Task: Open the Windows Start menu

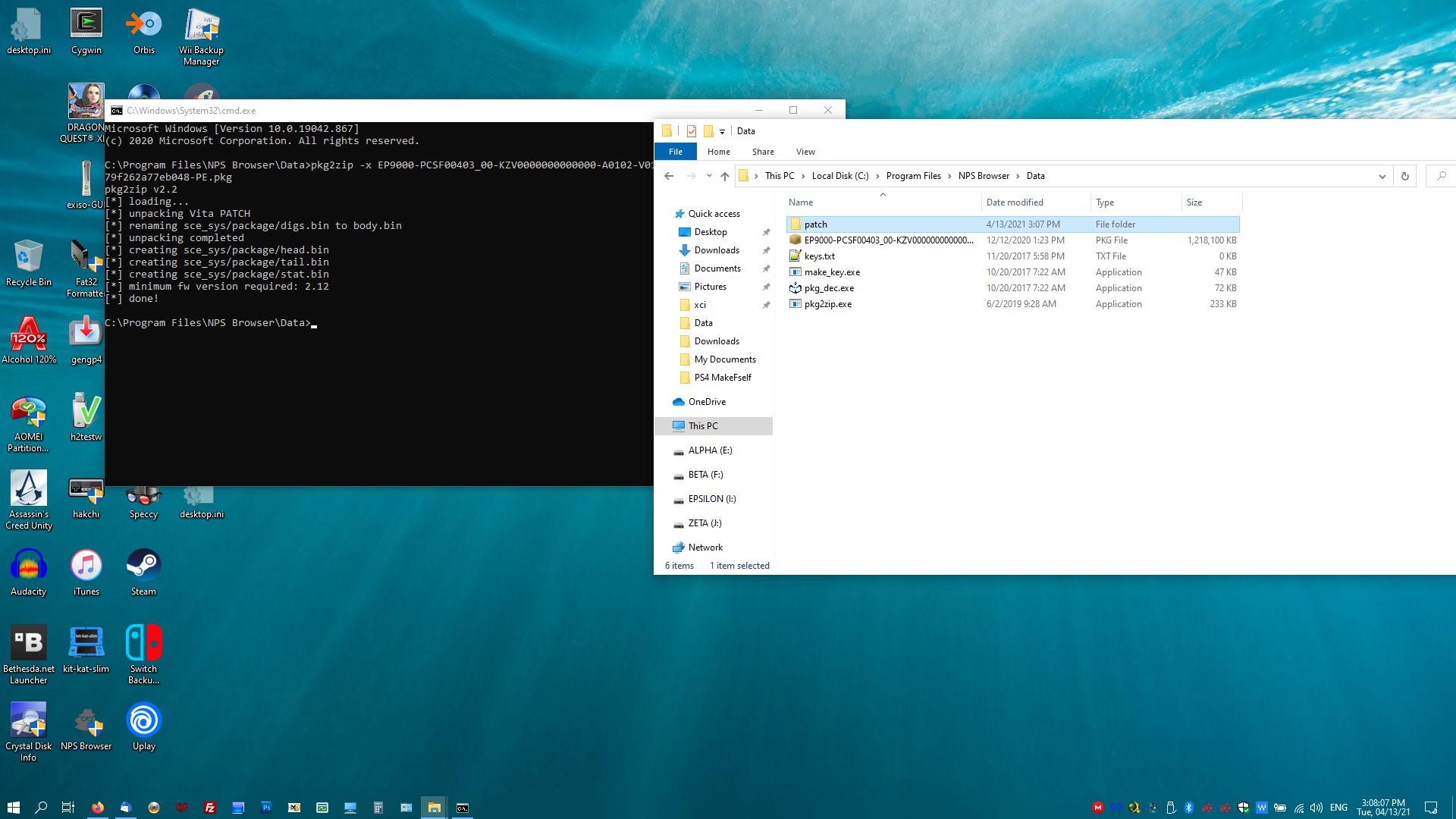Action: pos(14,808)
